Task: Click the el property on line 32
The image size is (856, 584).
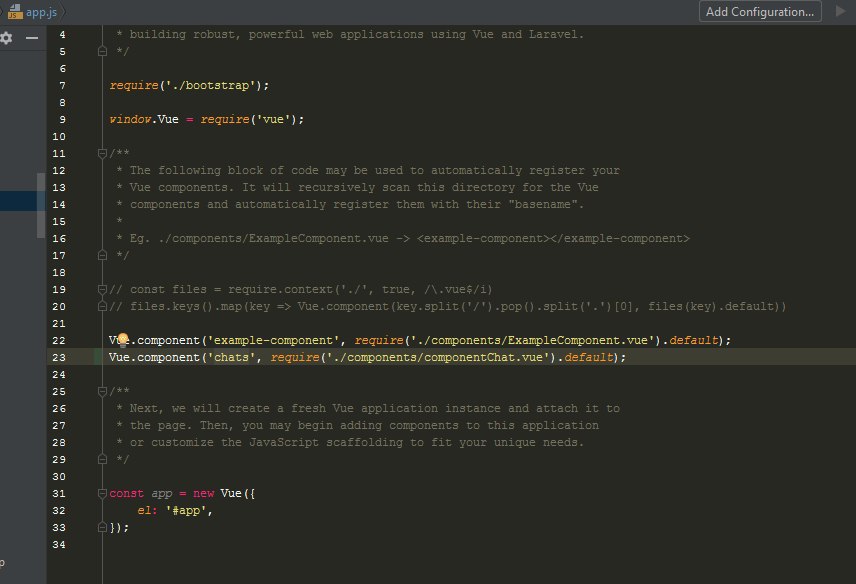Action: (144, 510)
